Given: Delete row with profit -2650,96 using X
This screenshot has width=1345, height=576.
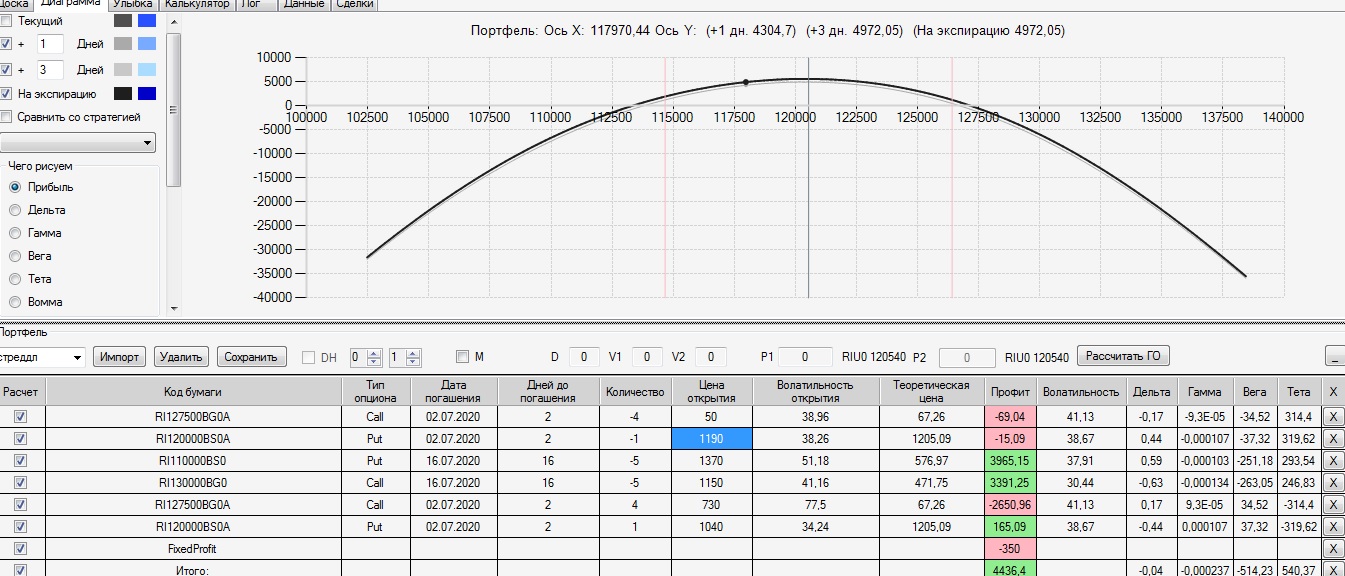Looking at the screenshot, I should coord(1333,505).
